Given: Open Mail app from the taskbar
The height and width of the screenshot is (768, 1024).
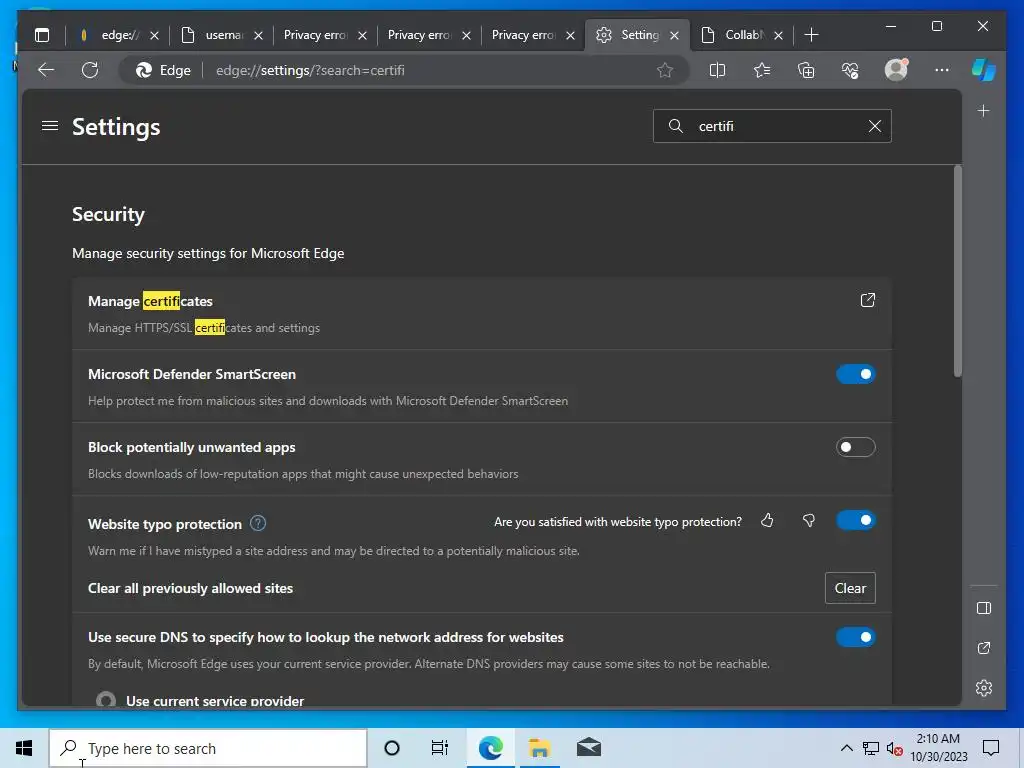Looking at the screenshot, I should tap(588, 748).
